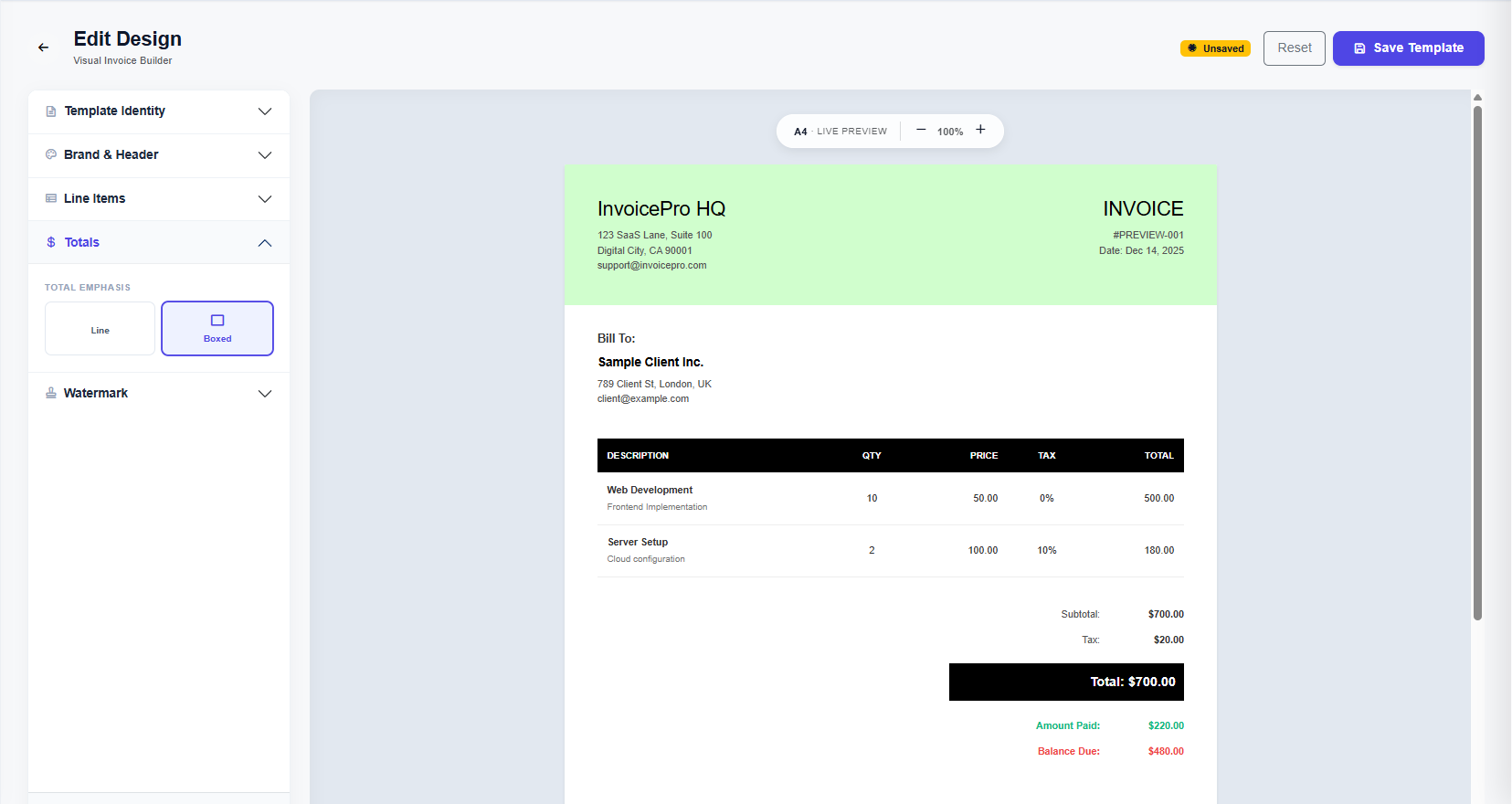
Task: Click the back arrow icon
Action: (43, 48)
